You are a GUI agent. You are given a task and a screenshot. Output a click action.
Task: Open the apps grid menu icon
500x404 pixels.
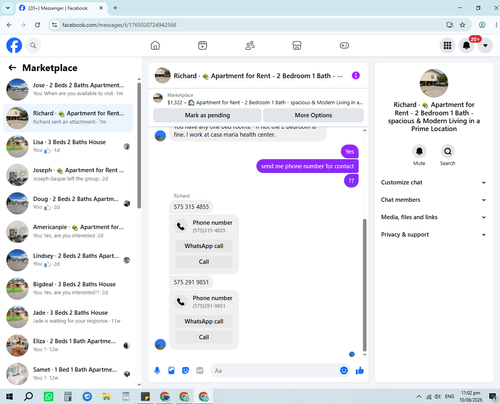[x=447, y=45]
